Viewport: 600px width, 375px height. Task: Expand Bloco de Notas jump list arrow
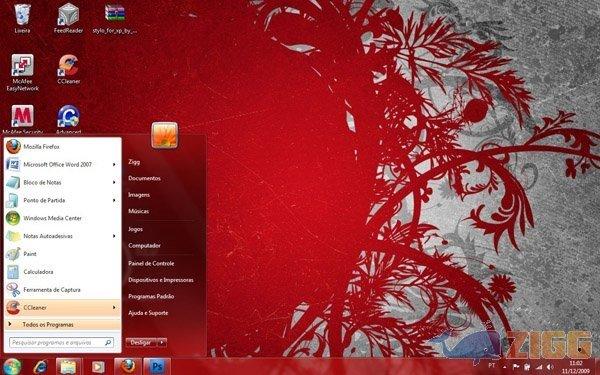tap(114, 183)
